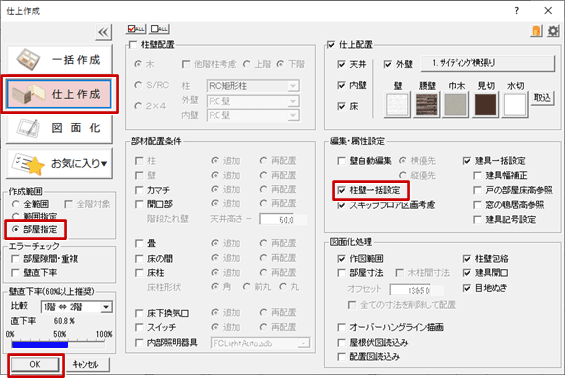The width and height of the screenshot is (565, 380).
Task: Toggle 柱壁一括設定 checkbox
Action: (x=342, y=190)
